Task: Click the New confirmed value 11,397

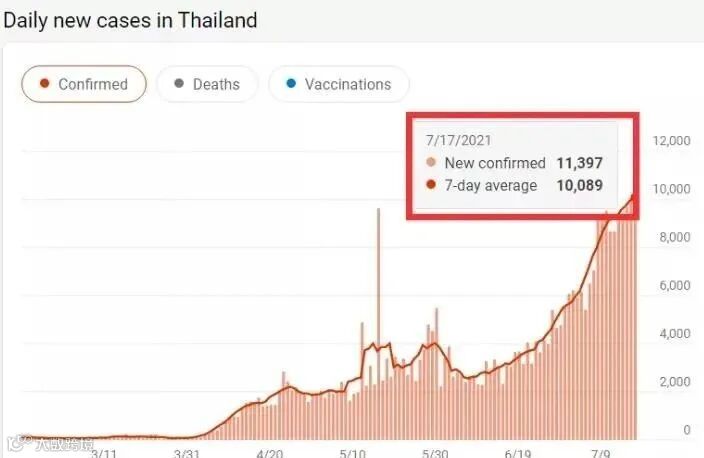Action: coord(580,163)
